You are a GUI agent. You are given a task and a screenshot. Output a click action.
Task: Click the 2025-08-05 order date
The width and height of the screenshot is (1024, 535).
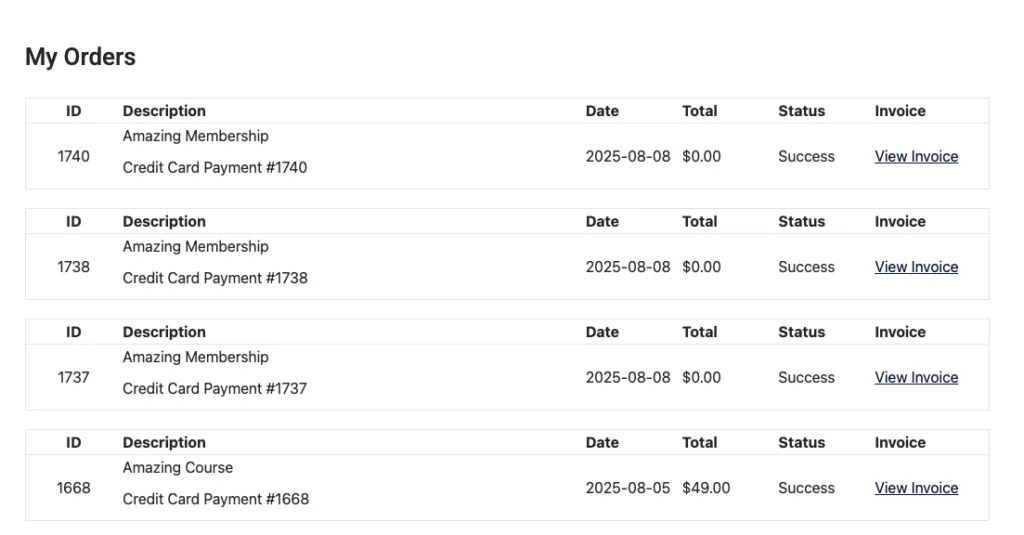[628, 488]
